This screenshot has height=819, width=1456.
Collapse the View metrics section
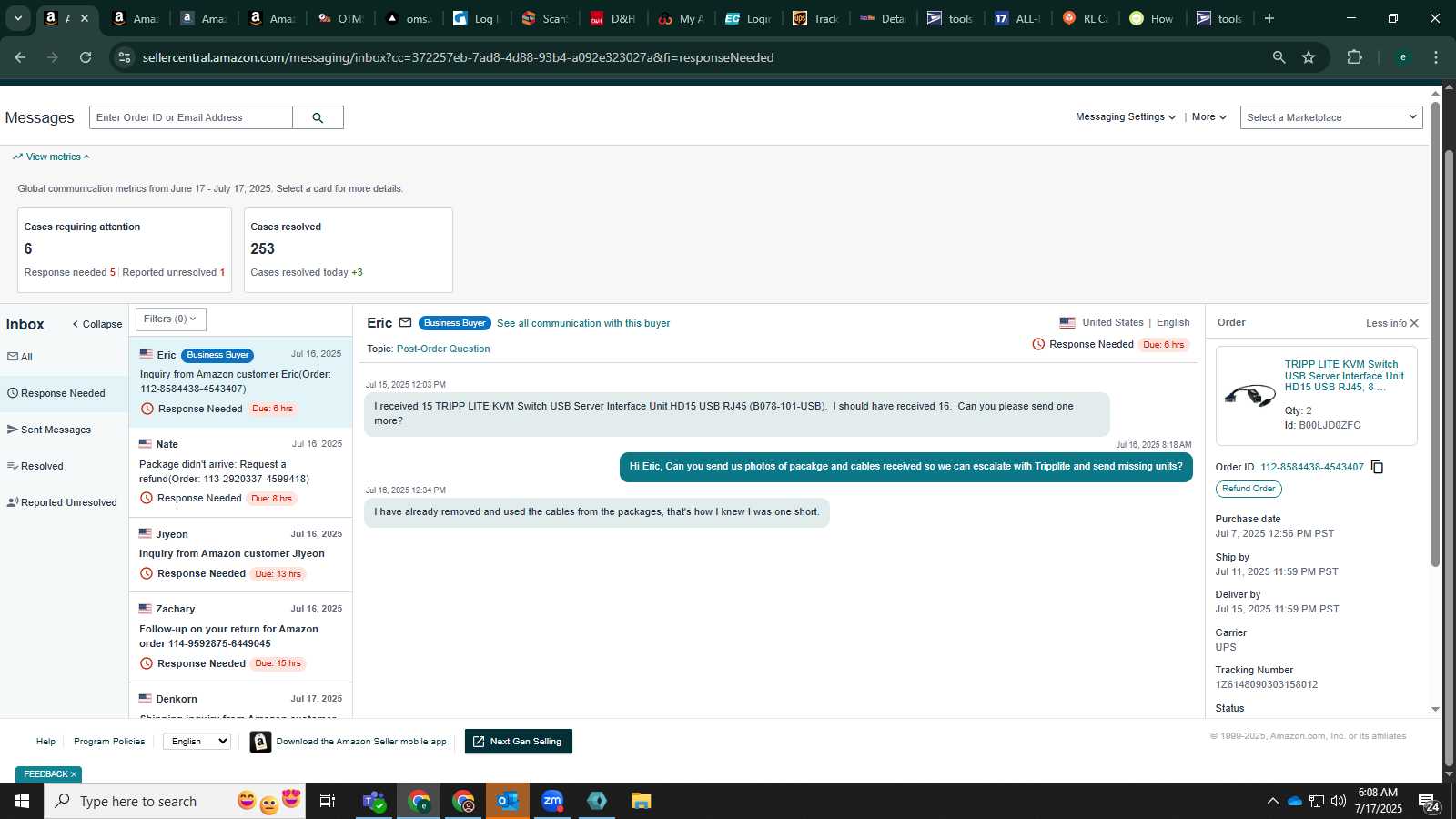[52, 157]
